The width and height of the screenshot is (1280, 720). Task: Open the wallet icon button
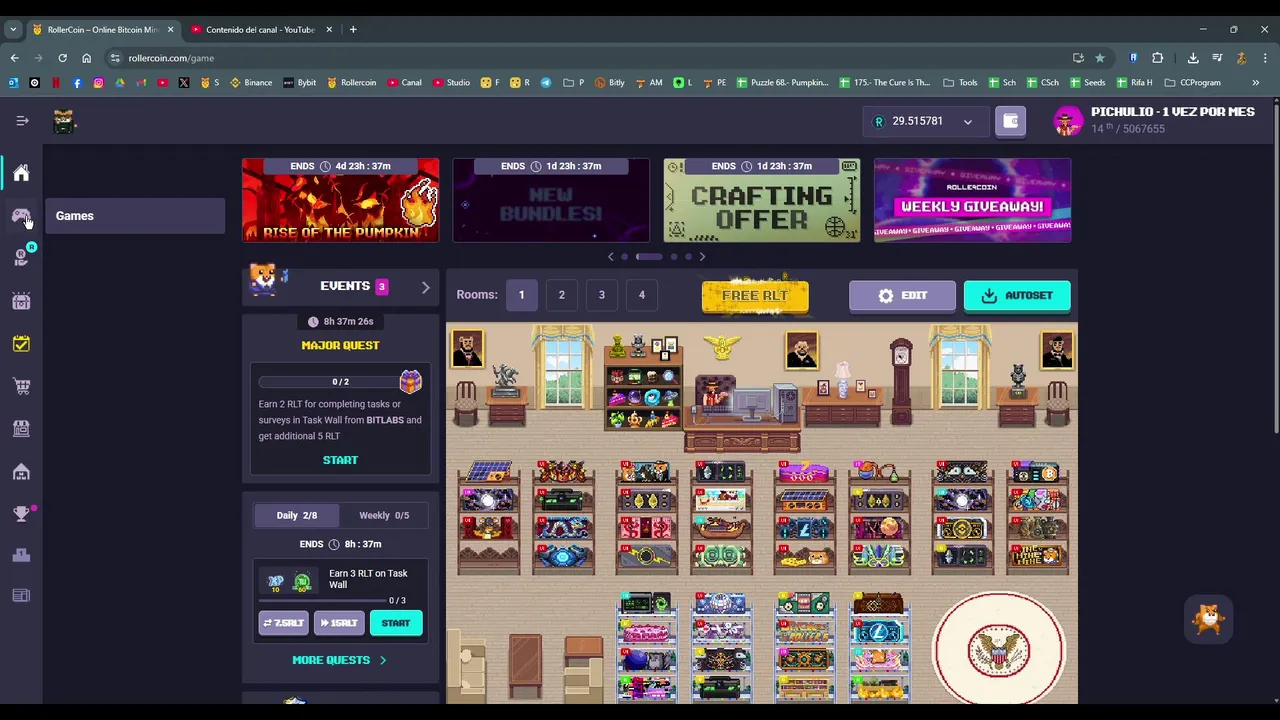pyautogui.click(x=1010, y=121)
